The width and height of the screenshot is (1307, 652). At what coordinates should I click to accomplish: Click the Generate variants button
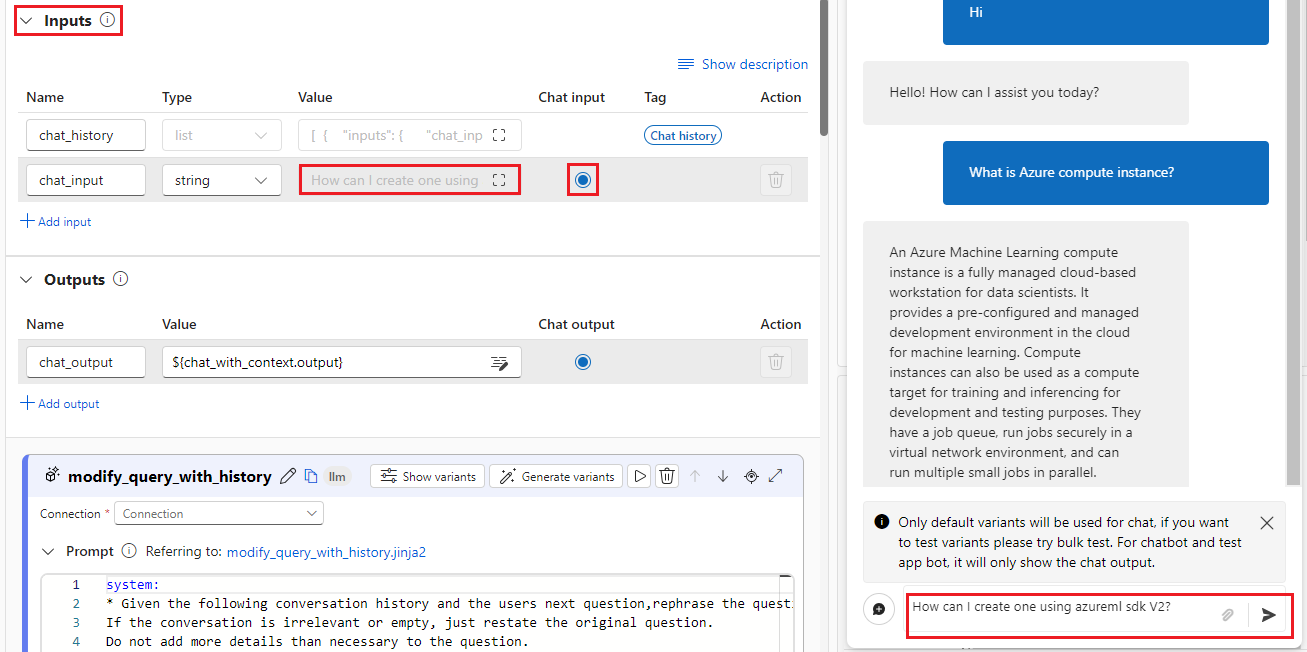coord(556,476)
